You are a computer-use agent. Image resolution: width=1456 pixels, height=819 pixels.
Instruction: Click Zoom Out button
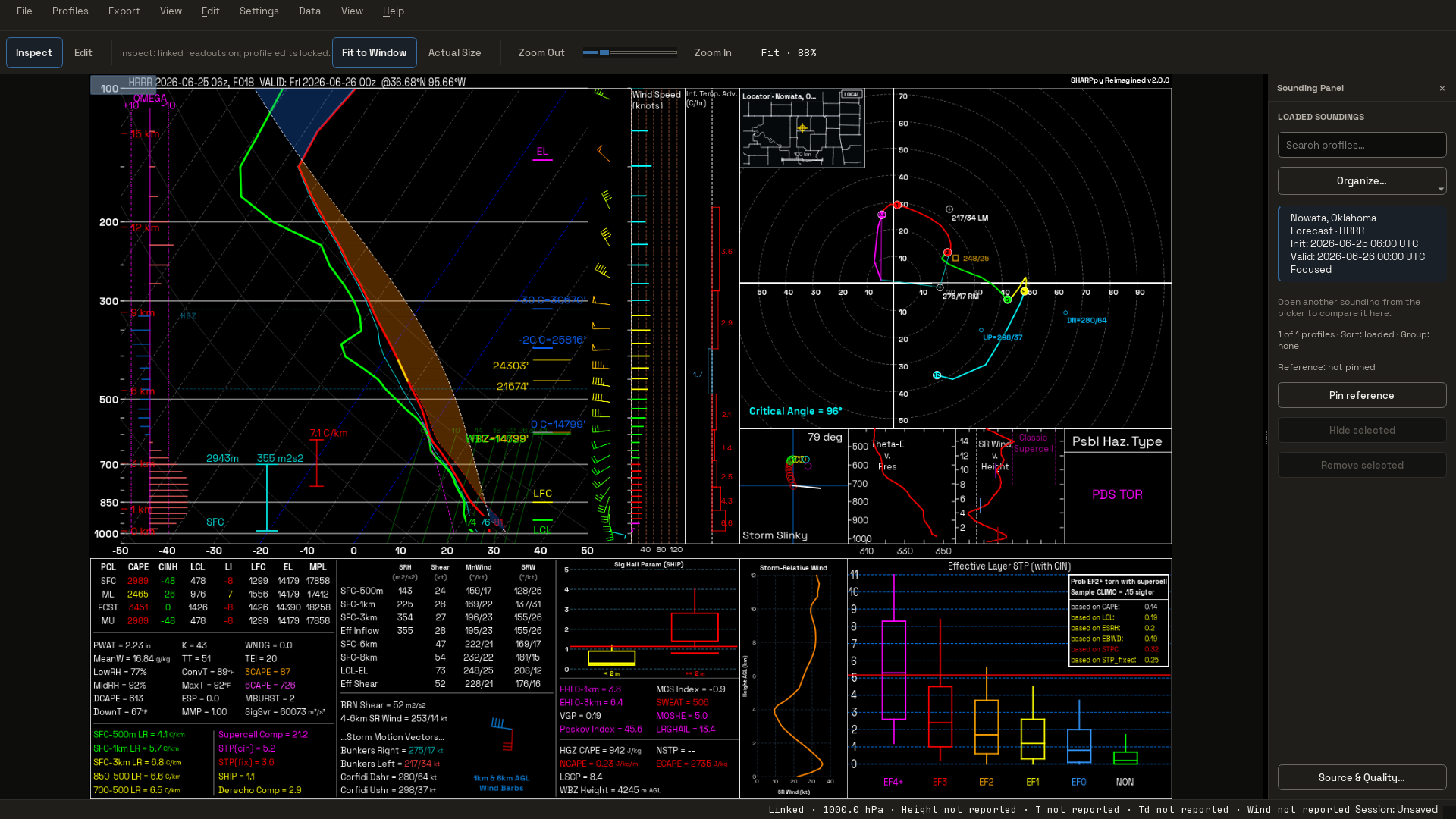point(541,52)
